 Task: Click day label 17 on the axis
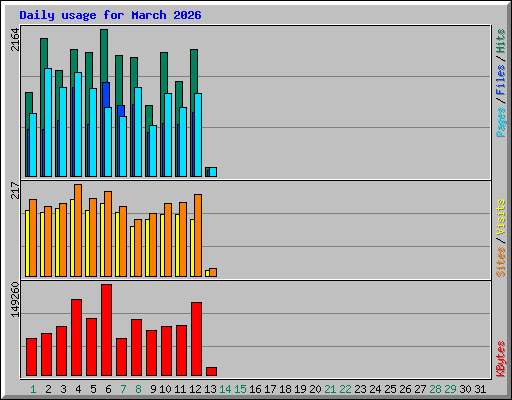point(270,389)
